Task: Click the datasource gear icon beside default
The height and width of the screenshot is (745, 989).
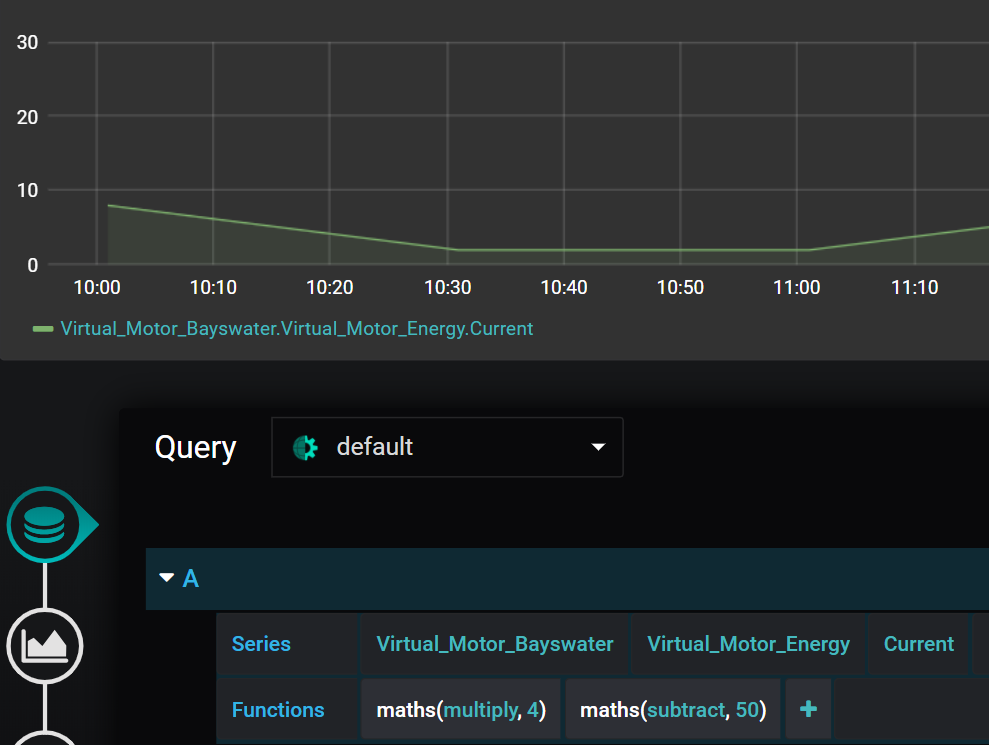Action: 306,447
